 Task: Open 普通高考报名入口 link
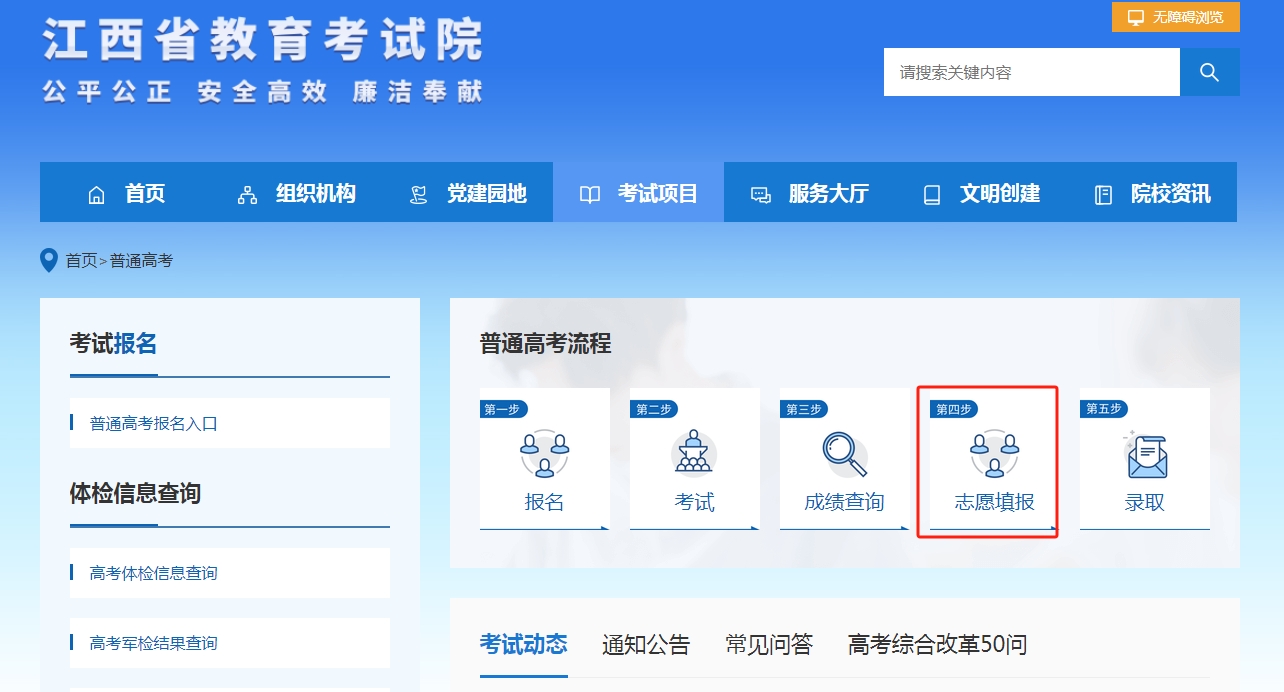tap(154, 423)
